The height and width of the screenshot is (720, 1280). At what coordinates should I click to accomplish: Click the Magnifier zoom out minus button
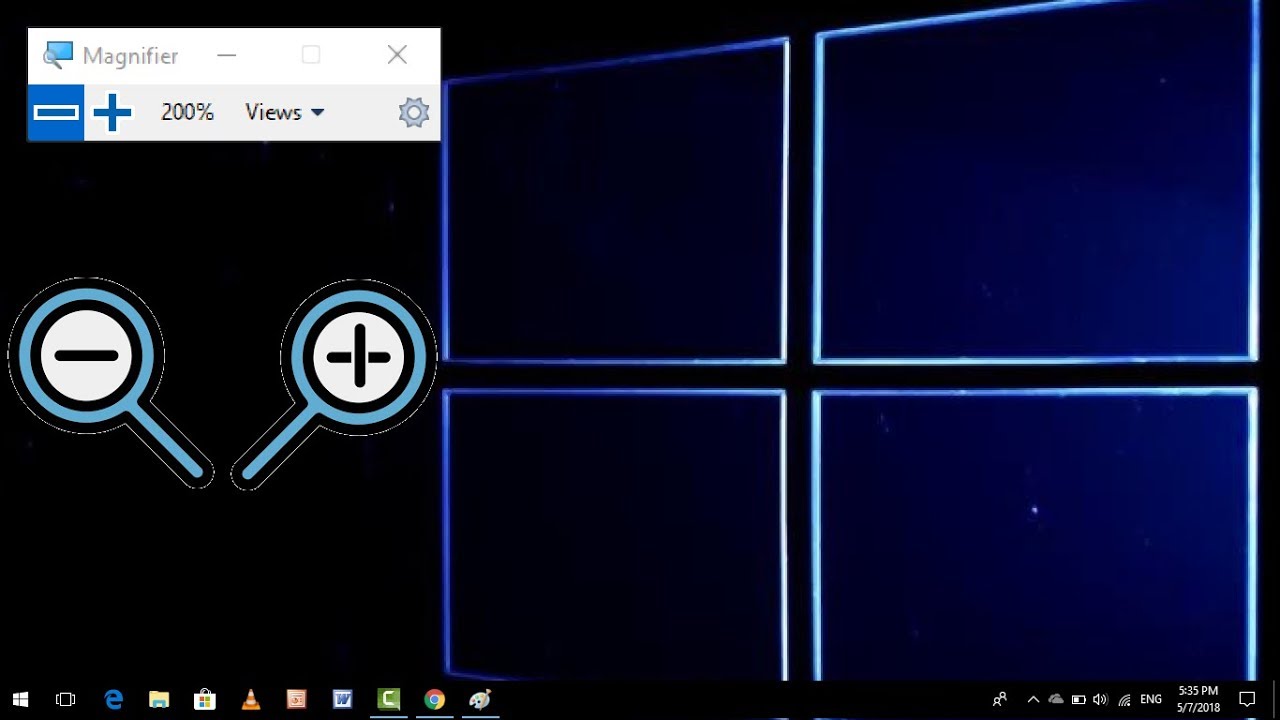(56, 112)
